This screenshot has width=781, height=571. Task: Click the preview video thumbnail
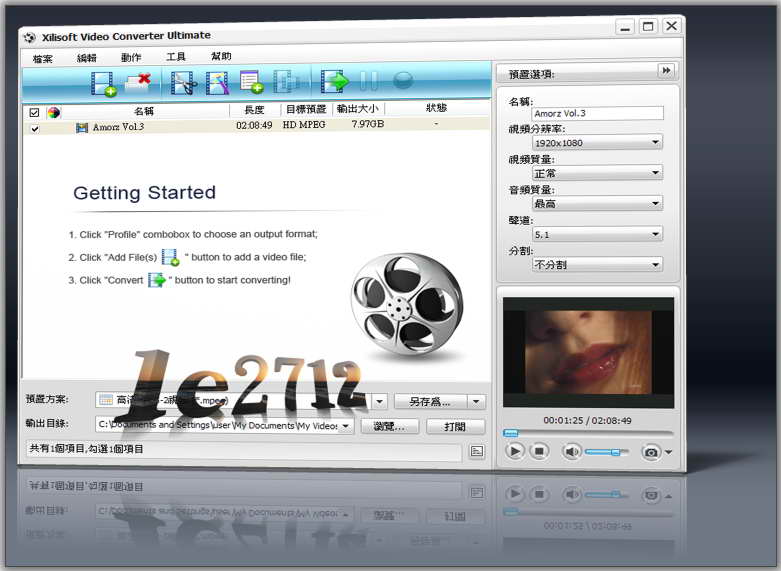pyautogui.click(x=588, y=352)
